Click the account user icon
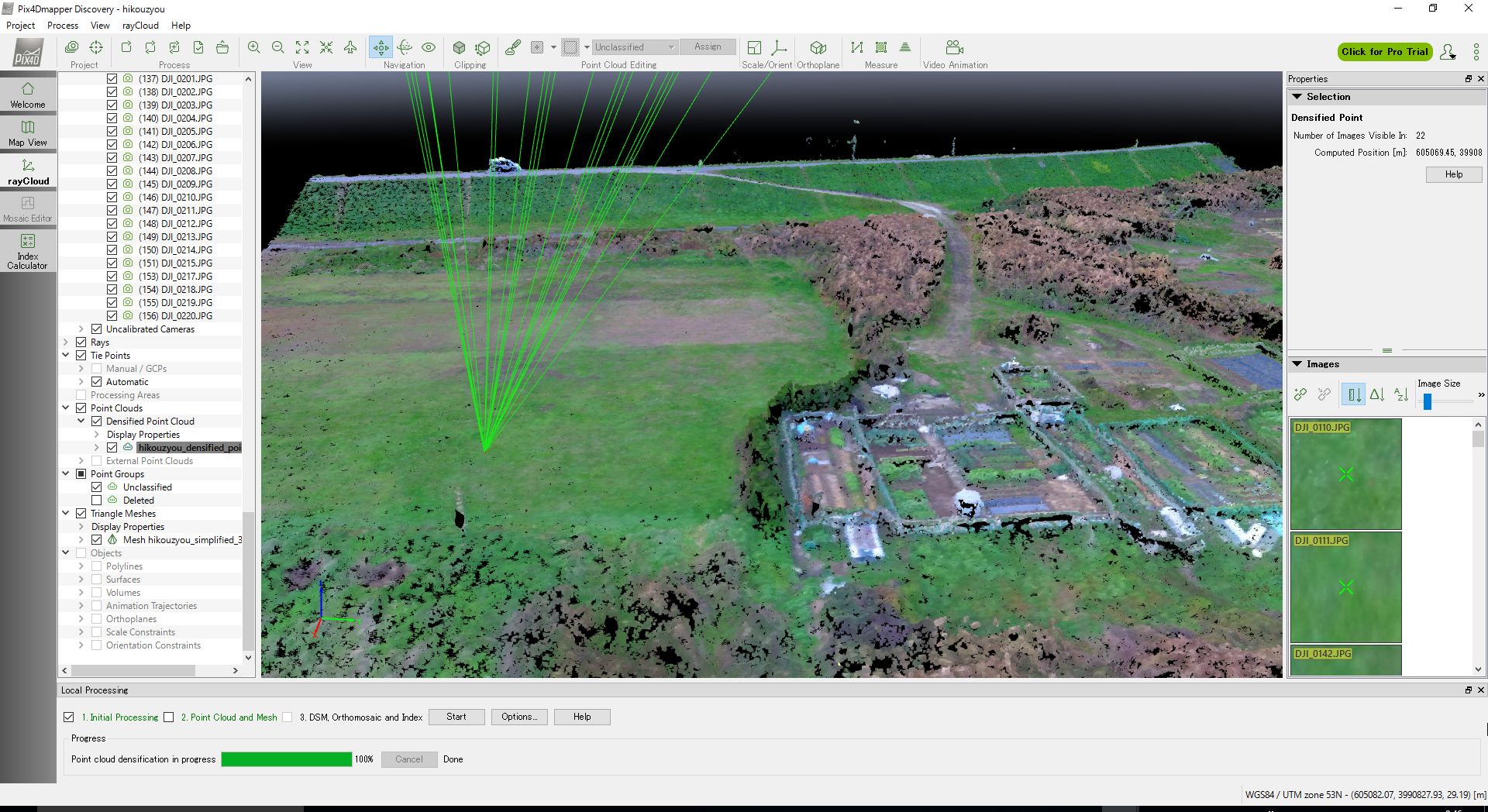The image size is (1488, 812). click(1448, 52)
